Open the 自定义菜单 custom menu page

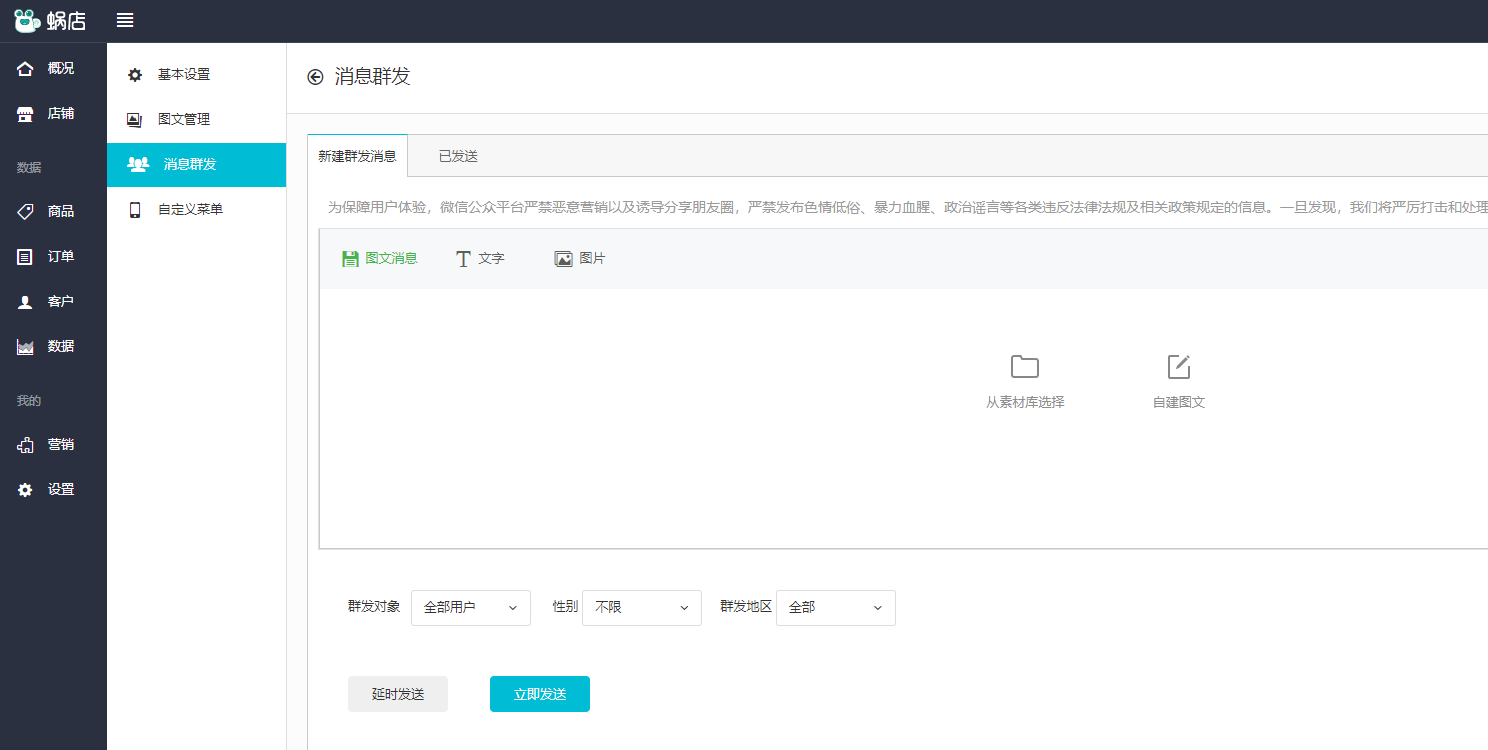pos(188,209)
